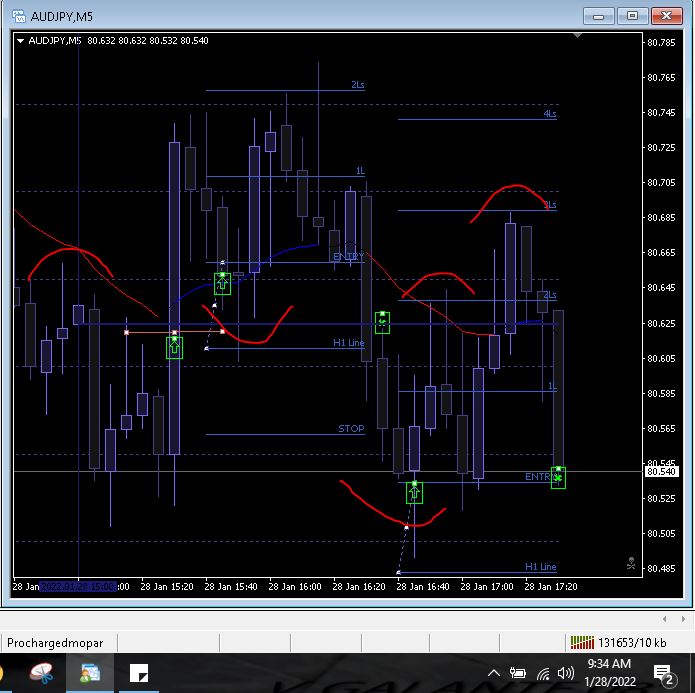Image resolution: width=695 pixels, height=693 pixels.
Task: Minimize the AUDJPY,M5 chart window
Action: [599, 16]
